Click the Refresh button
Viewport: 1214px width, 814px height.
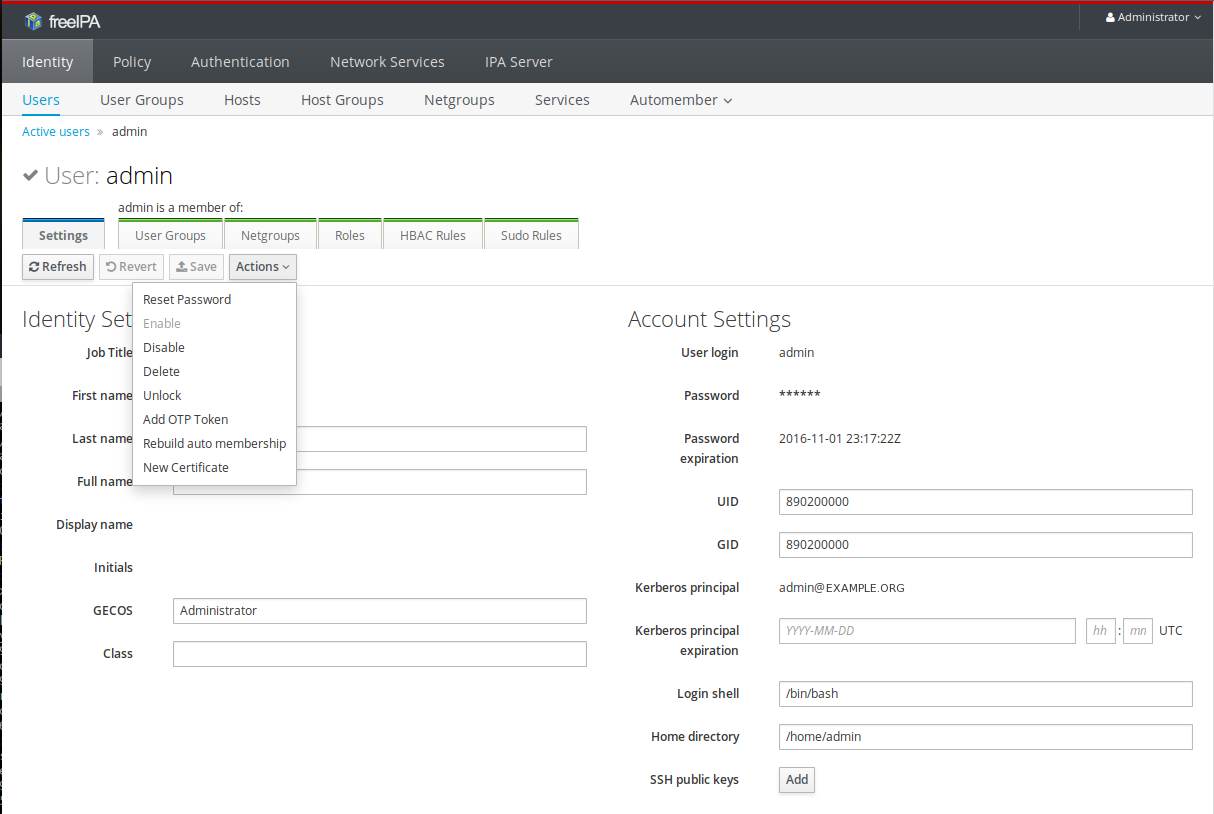click(x=58, y=267)
